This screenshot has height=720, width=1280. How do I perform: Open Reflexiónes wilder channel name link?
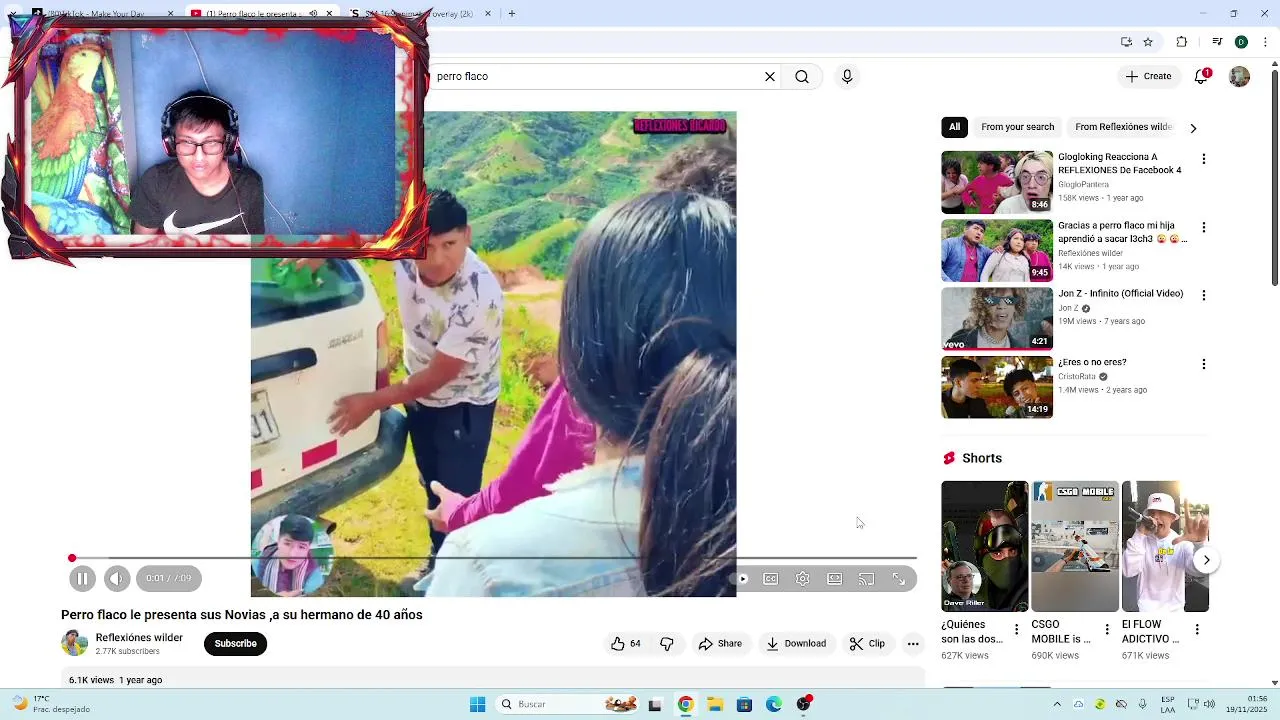139,637
